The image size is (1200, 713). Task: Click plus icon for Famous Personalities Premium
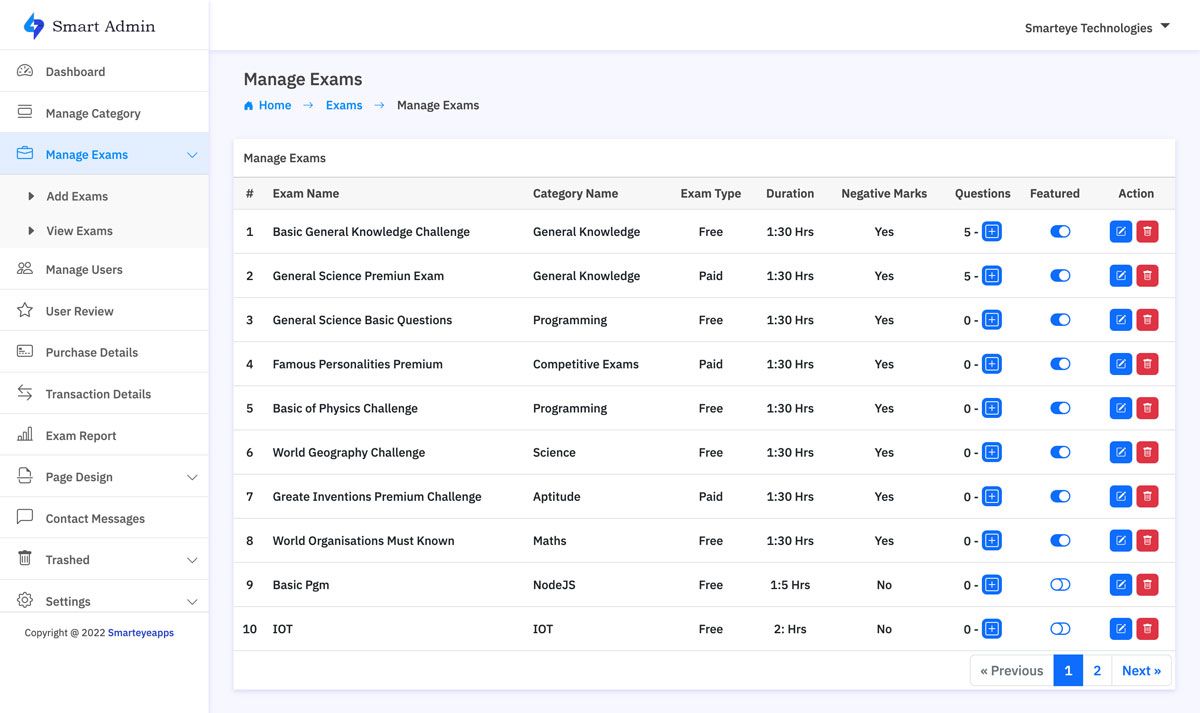tap(991, 364)
